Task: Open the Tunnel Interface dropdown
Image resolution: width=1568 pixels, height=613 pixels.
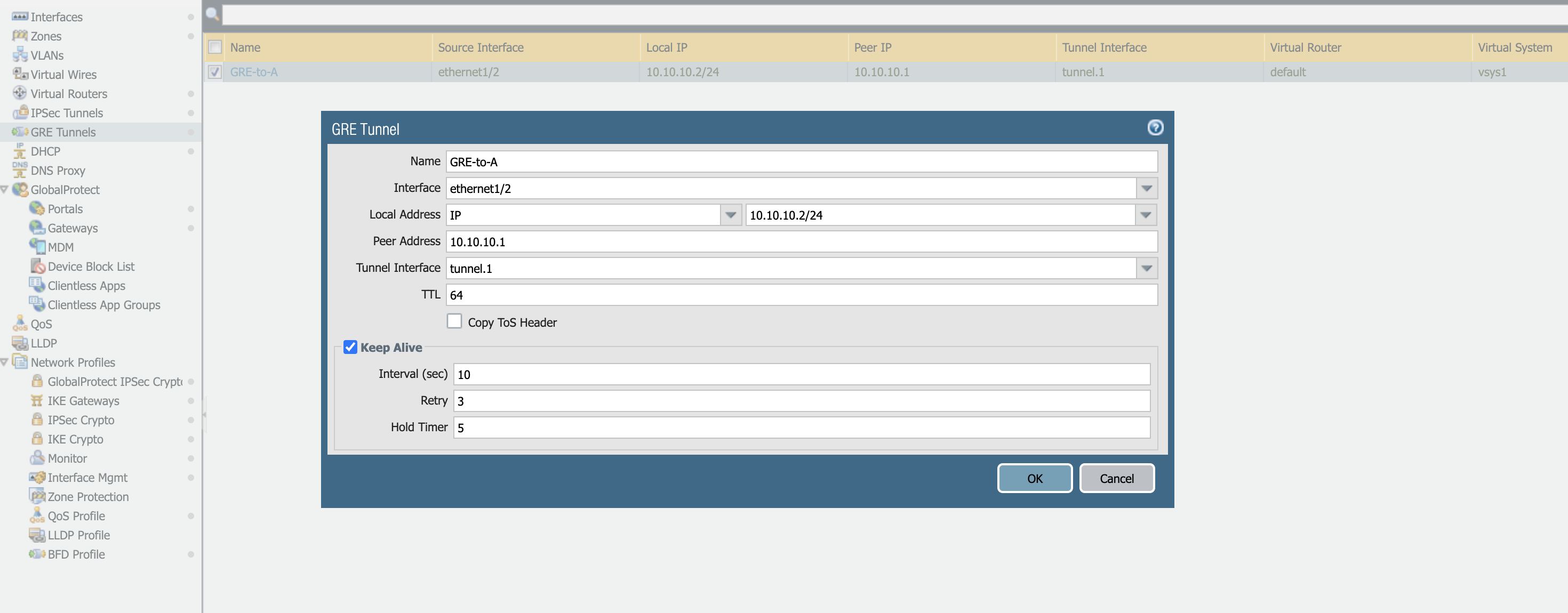Action: tap(1146, 268)
